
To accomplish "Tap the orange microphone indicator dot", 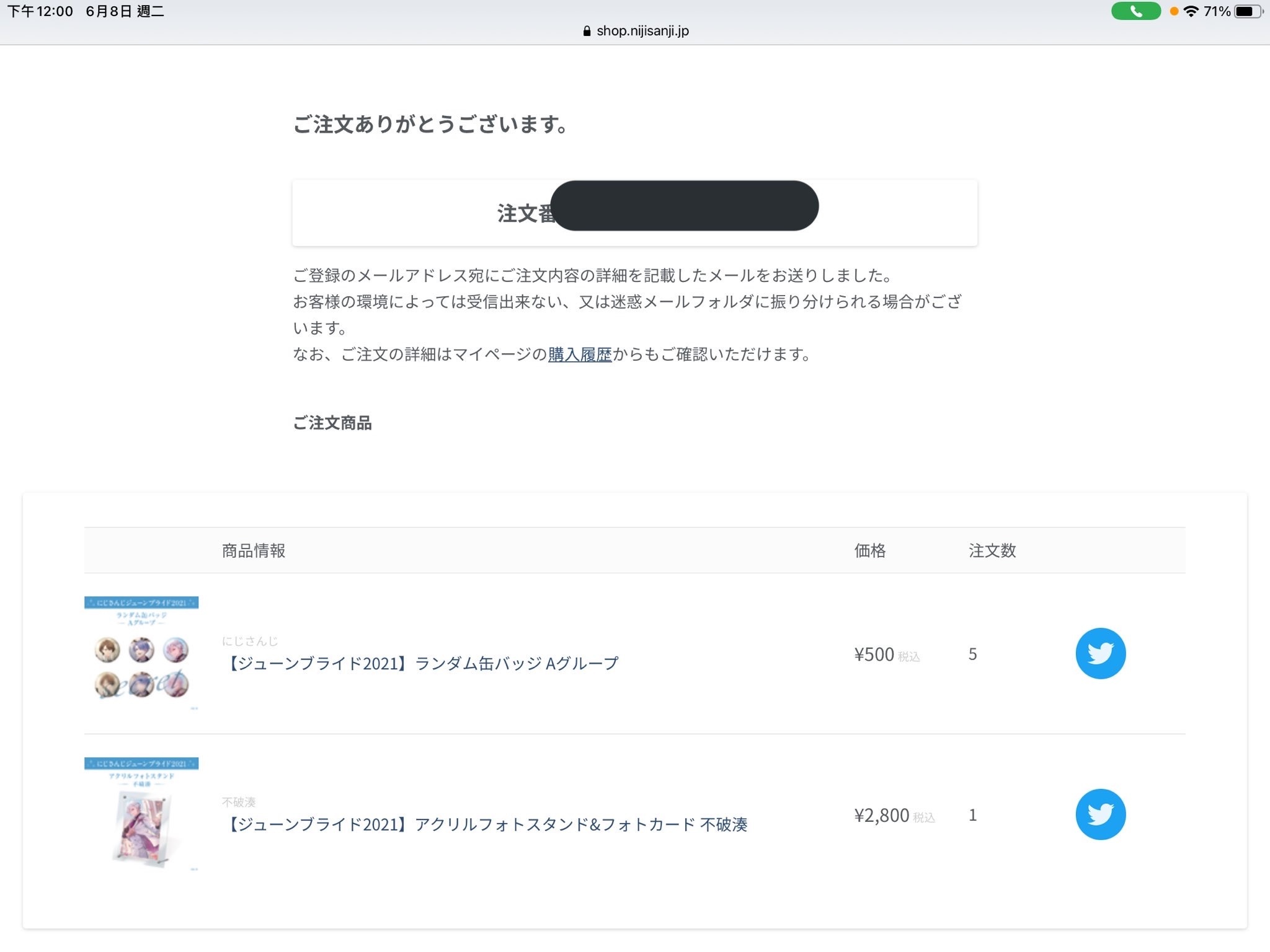I will 1174,11.
